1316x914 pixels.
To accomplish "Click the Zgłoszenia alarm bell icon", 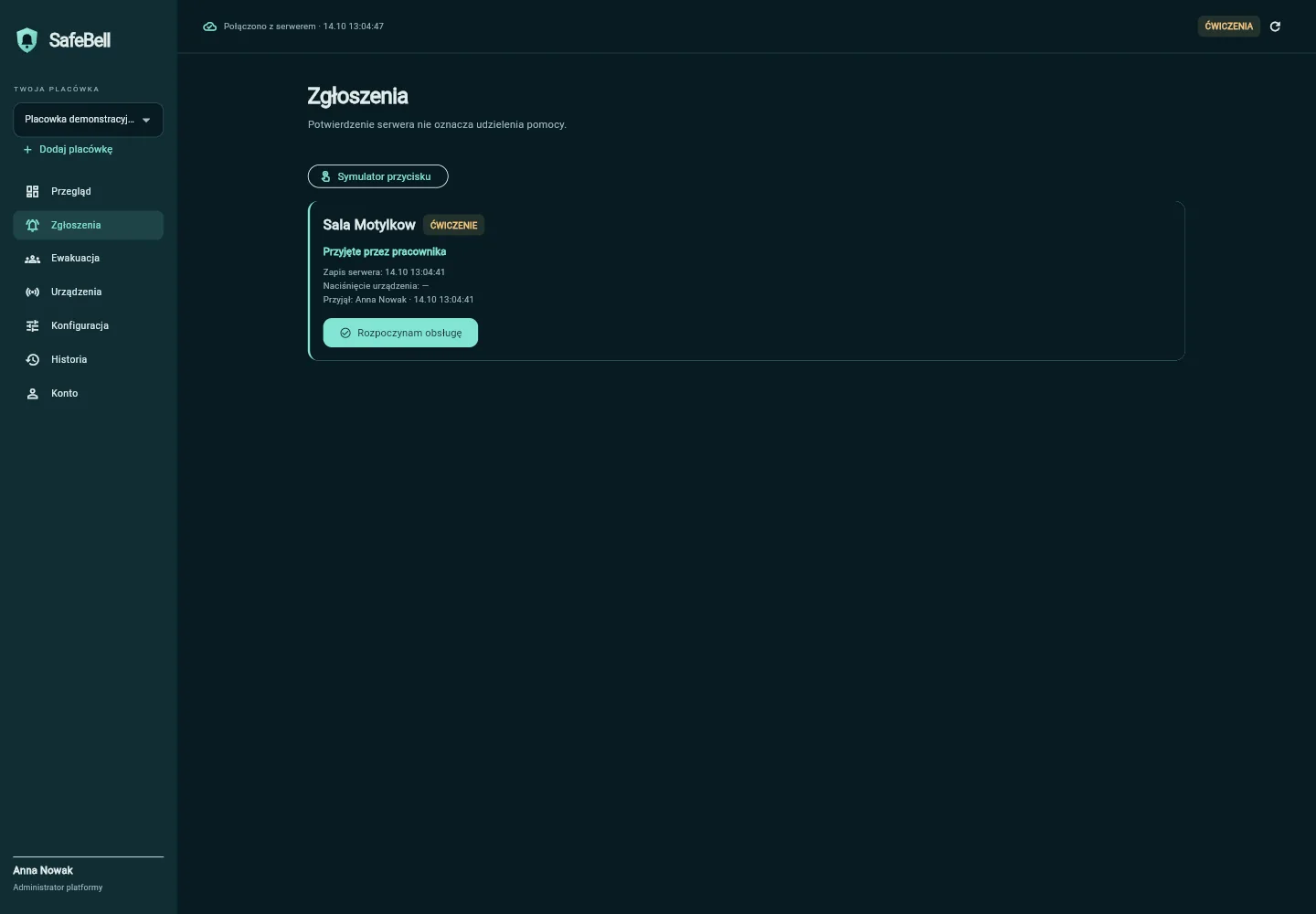I will click(33, 226).
